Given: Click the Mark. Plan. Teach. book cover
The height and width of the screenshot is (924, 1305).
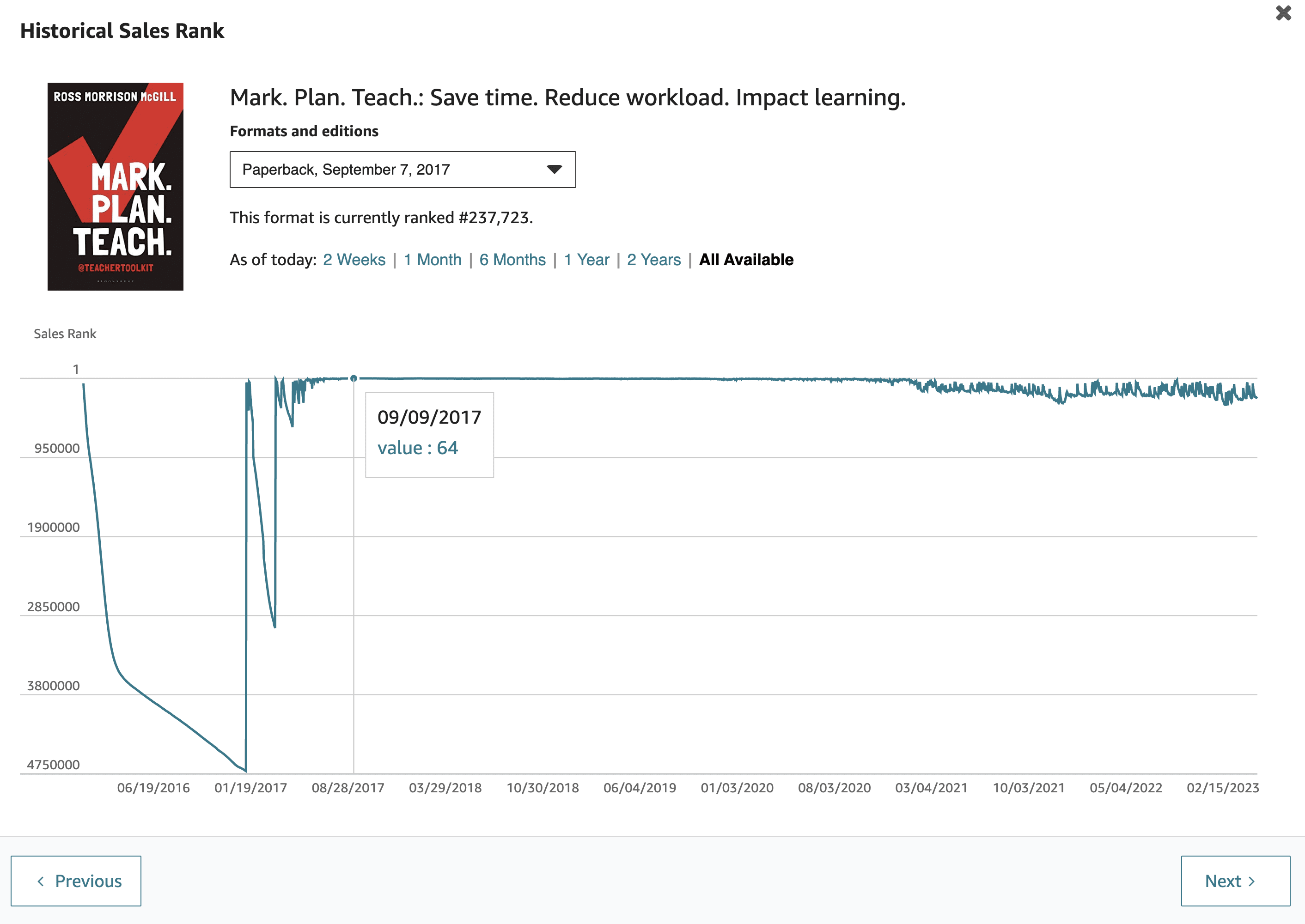Looking at the screenshot, I should pyautogui.click(x=116, y=187).
